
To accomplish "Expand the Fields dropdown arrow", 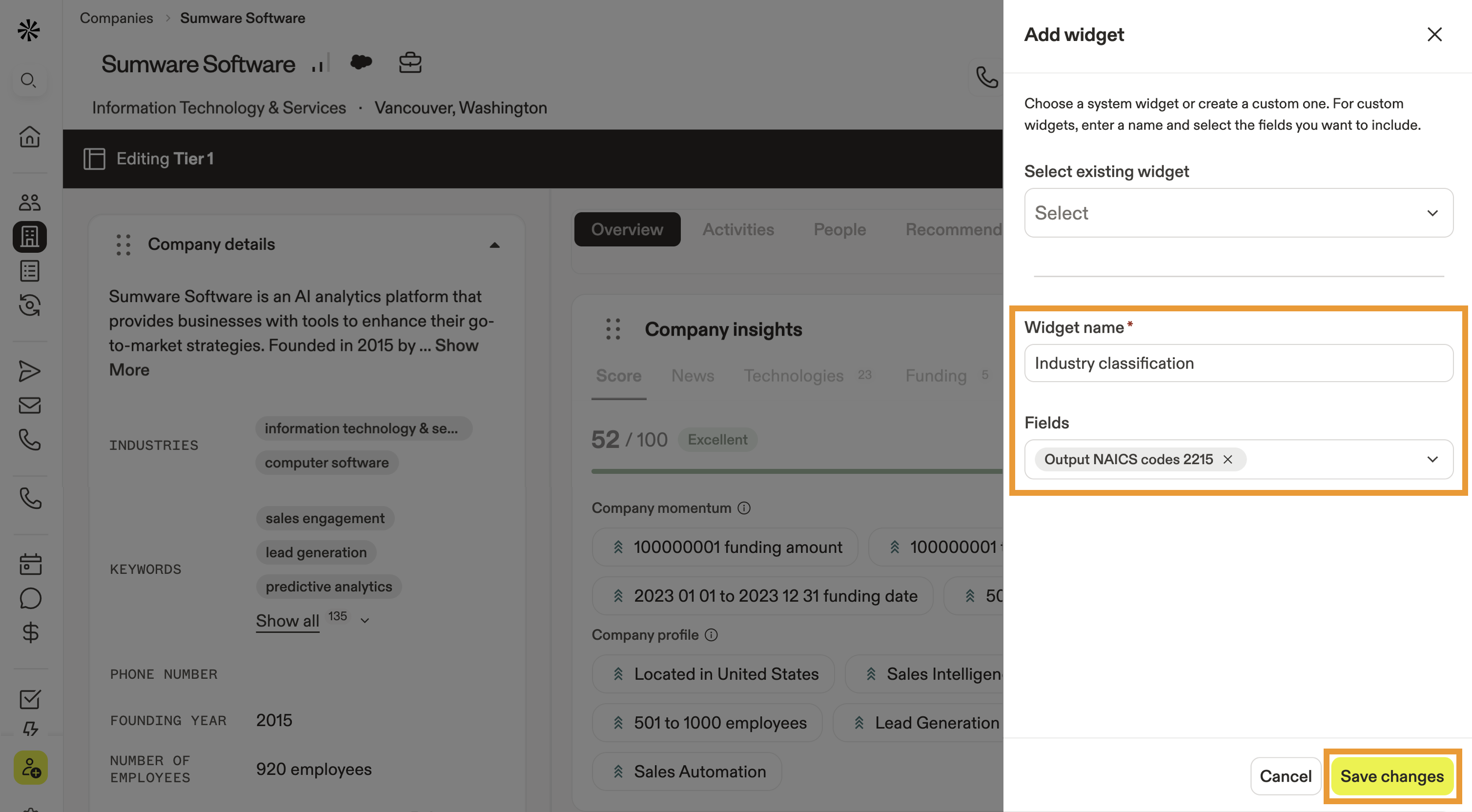I will pyautogui.click(x=1432, y=459).
